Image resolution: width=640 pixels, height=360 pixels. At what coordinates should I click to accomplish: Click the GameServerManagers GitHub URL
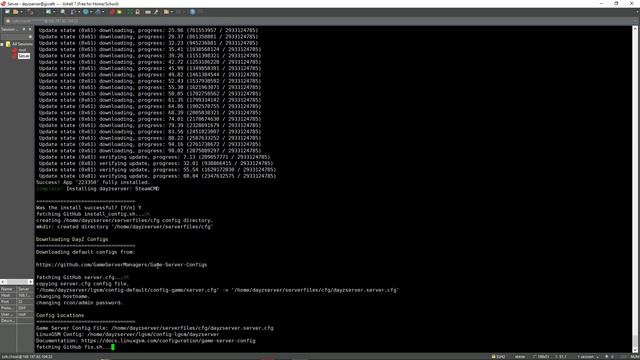click(121, 265)
